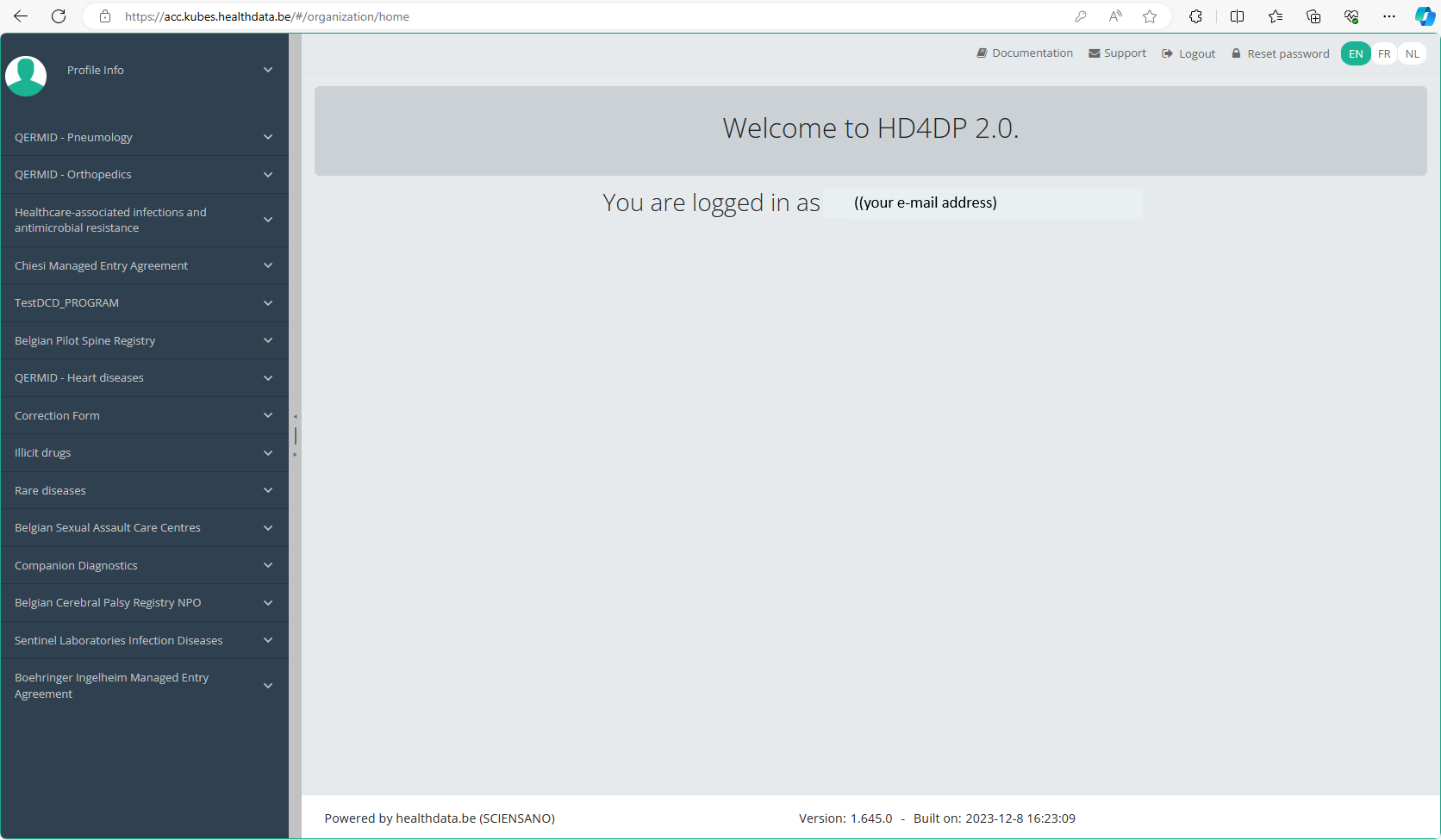Switch language to FR
The image size is (1441, 840).
[1384, 53]
